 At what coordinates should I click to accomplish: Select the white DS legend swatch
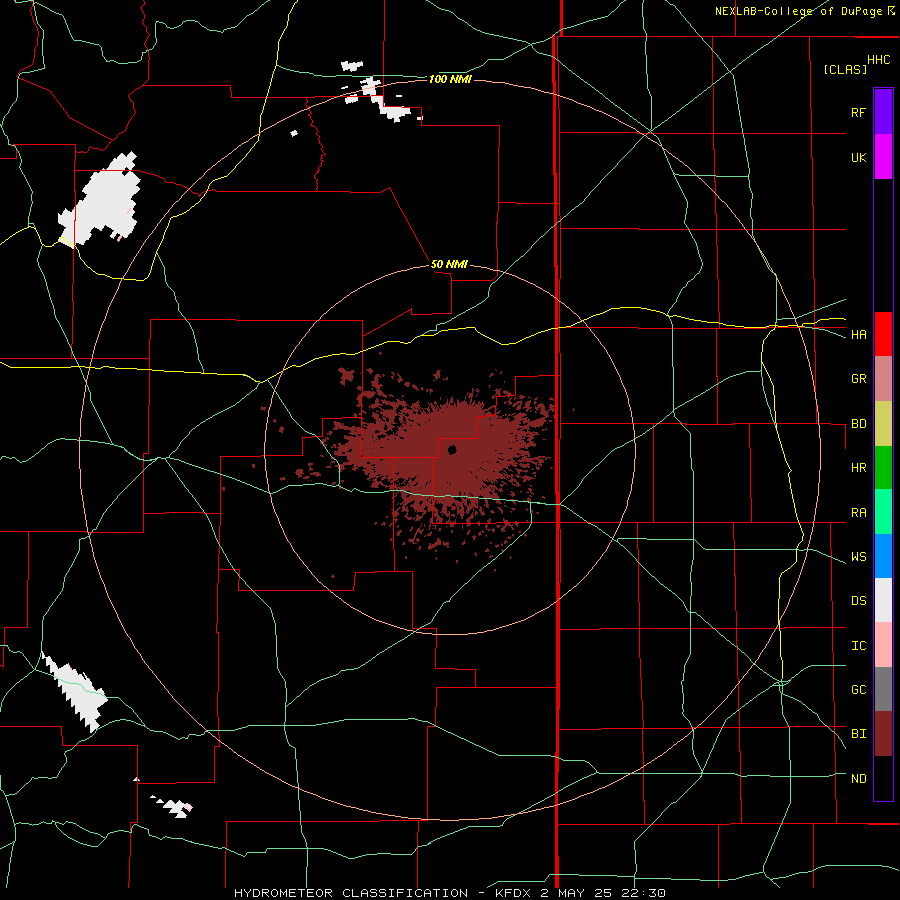pyautogui.click(x=883, y=600)
